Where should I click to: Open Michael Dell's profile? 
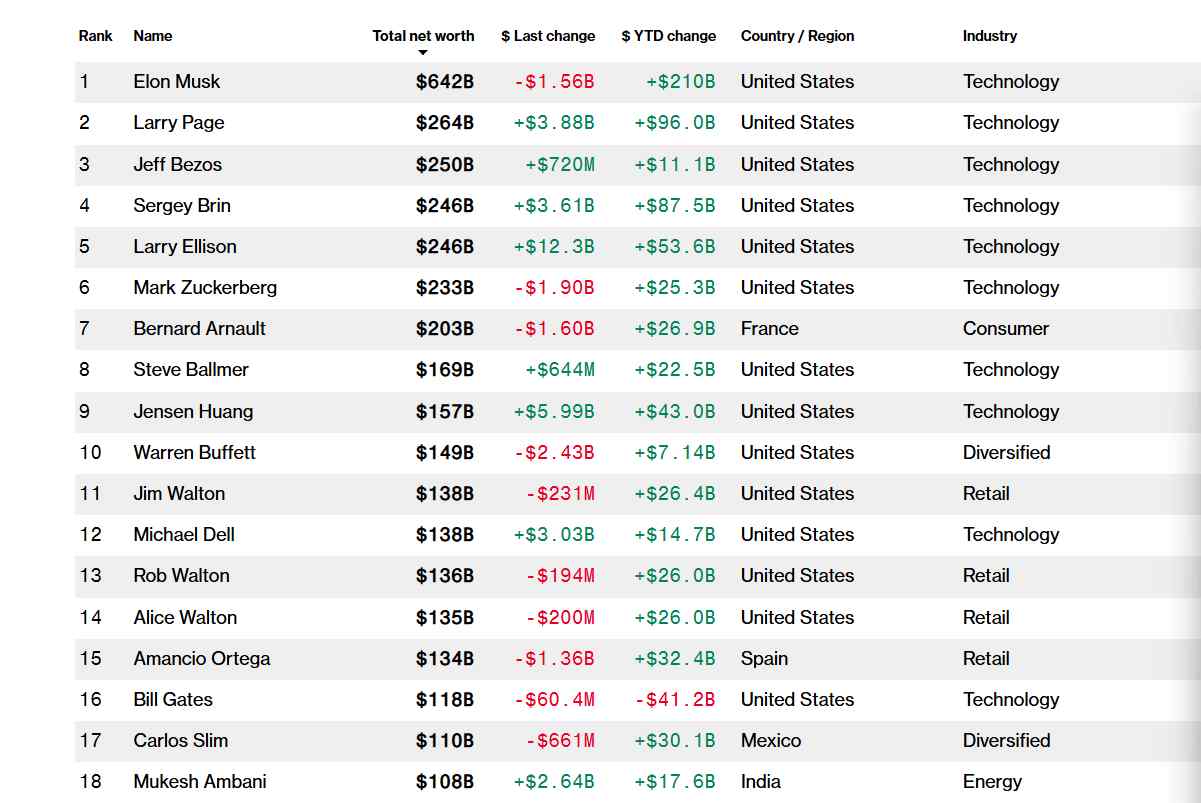pos(184,534)
